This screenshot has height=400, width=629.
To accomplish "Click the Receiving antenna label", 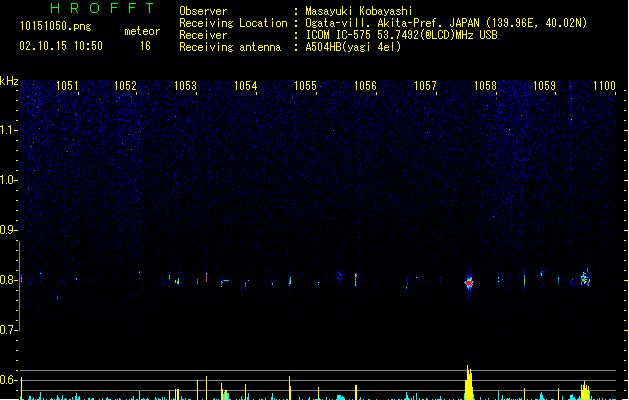I will (x=230, y=47).
